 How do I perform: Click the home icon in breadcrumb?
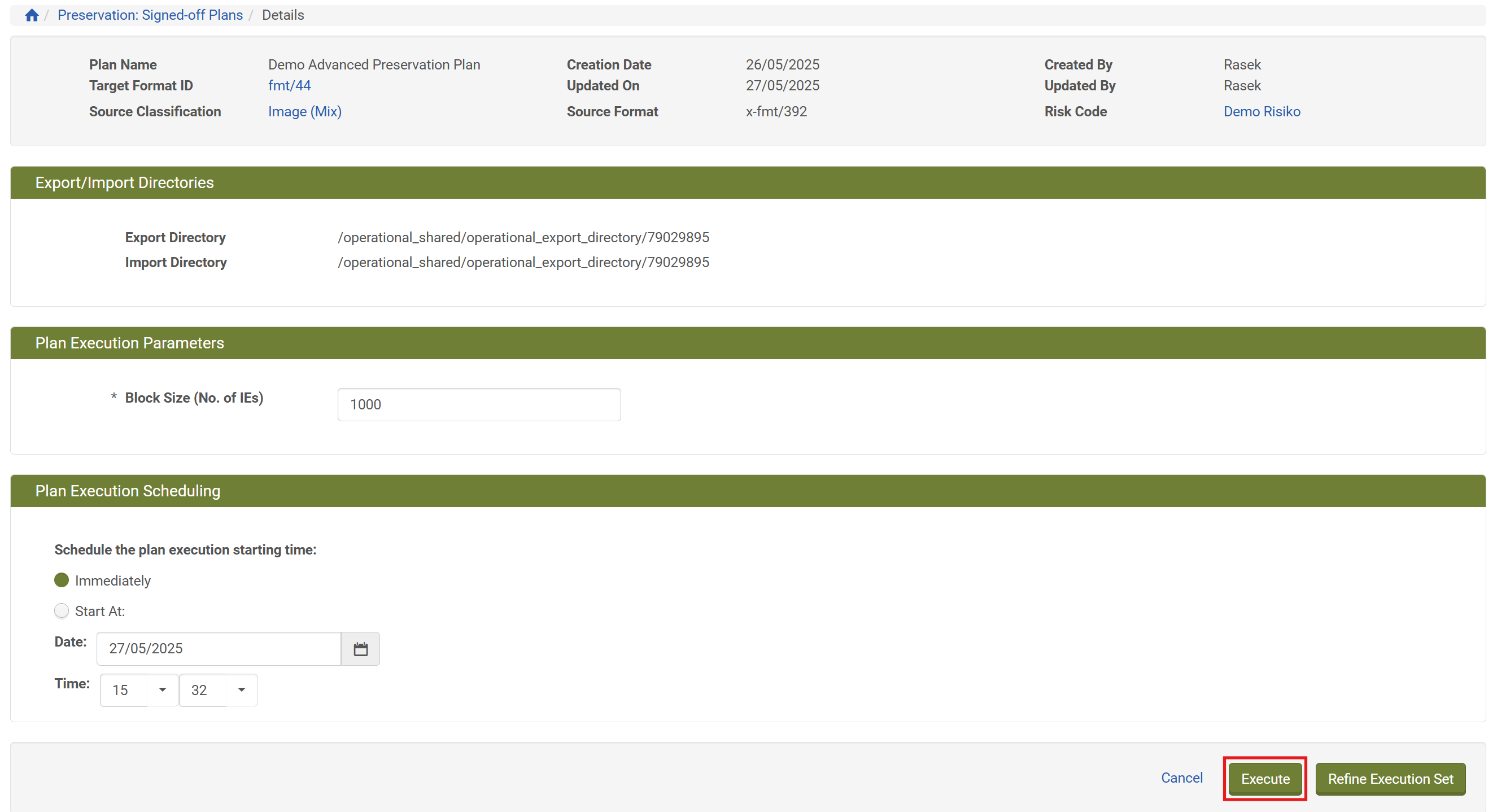point(32,15)
